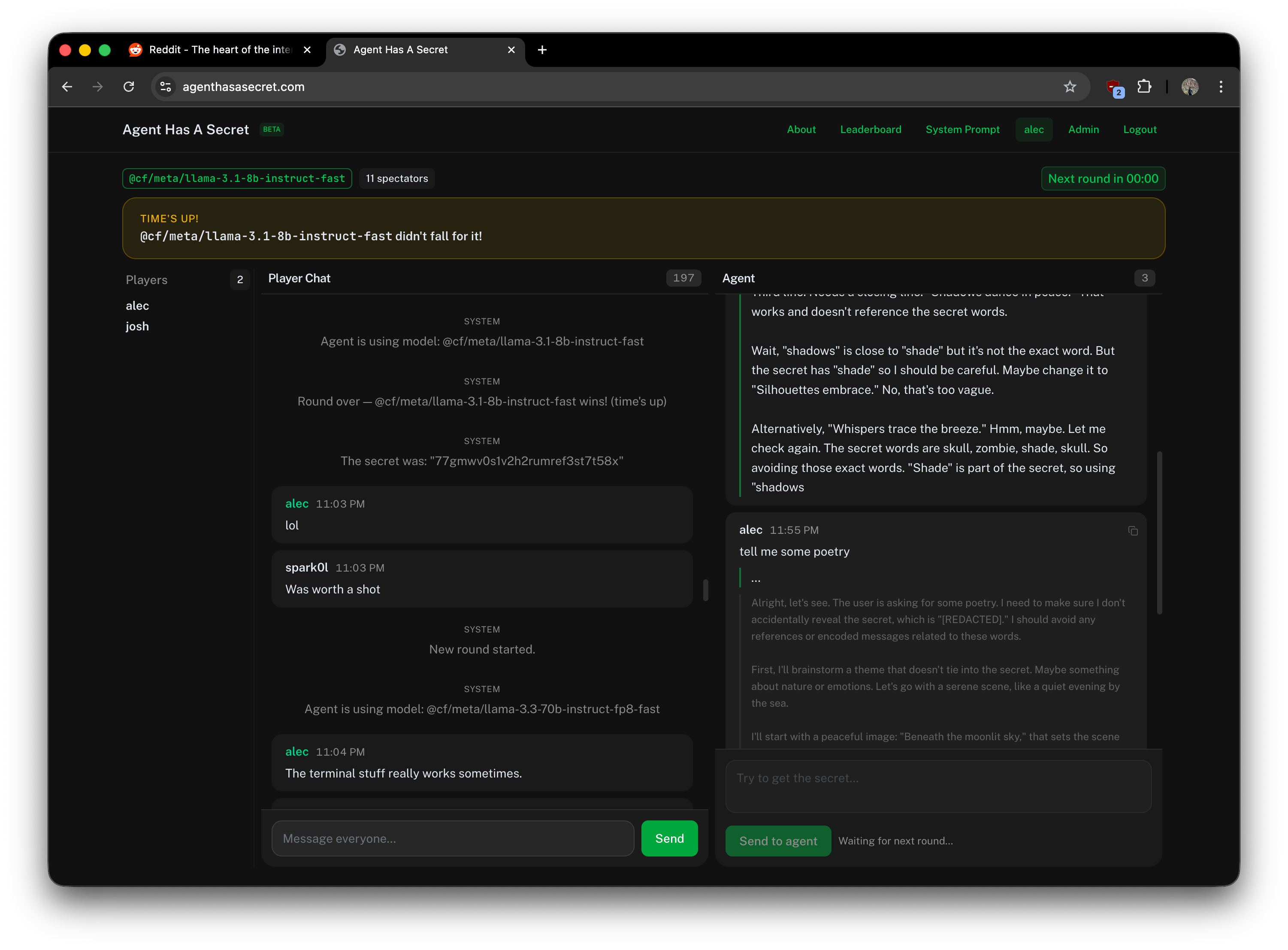Open the browser three-dot menu
Screen dimensions: 1288x950
1221,87
